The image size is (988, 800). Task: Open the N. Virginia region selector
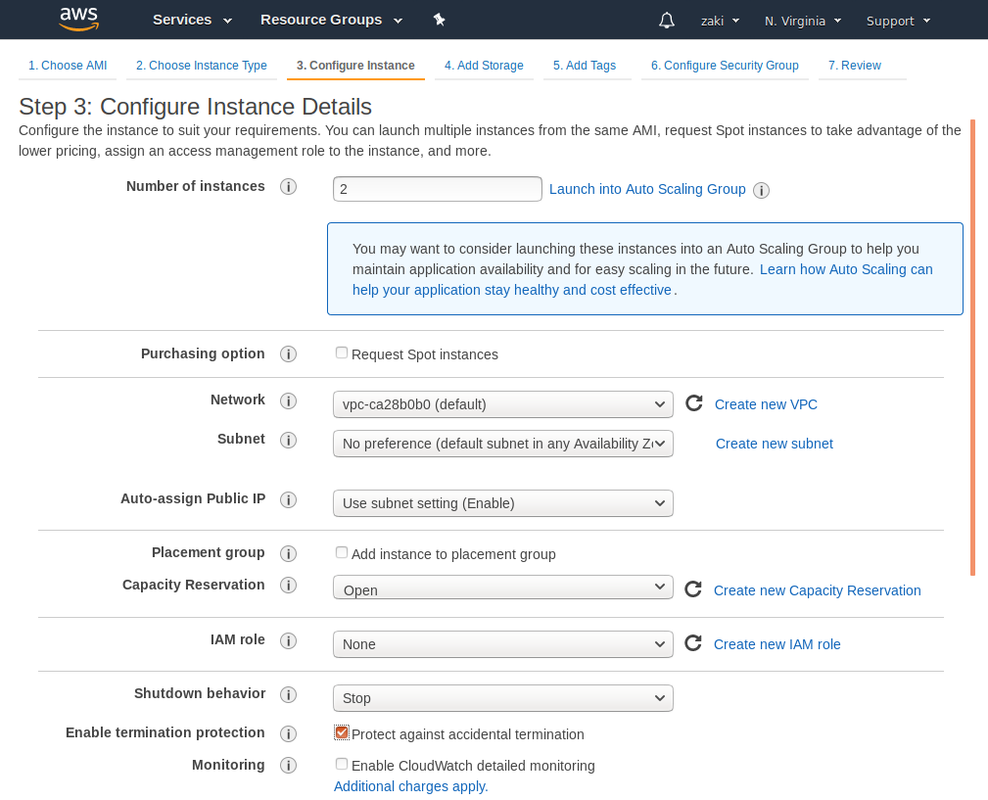803,21
